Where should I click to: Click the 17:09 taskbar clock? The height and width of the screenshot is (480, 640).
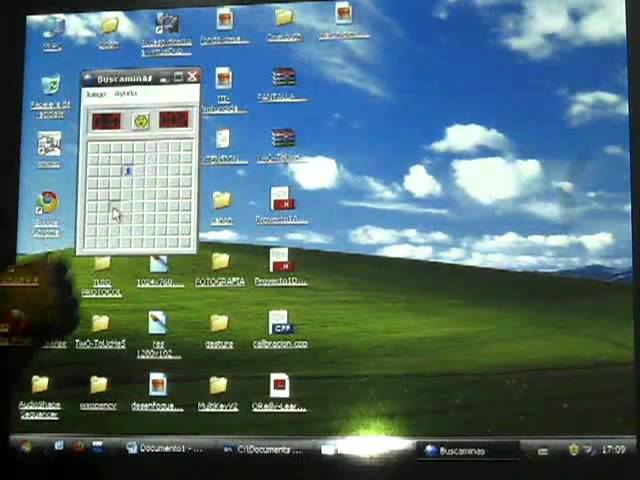613,450
